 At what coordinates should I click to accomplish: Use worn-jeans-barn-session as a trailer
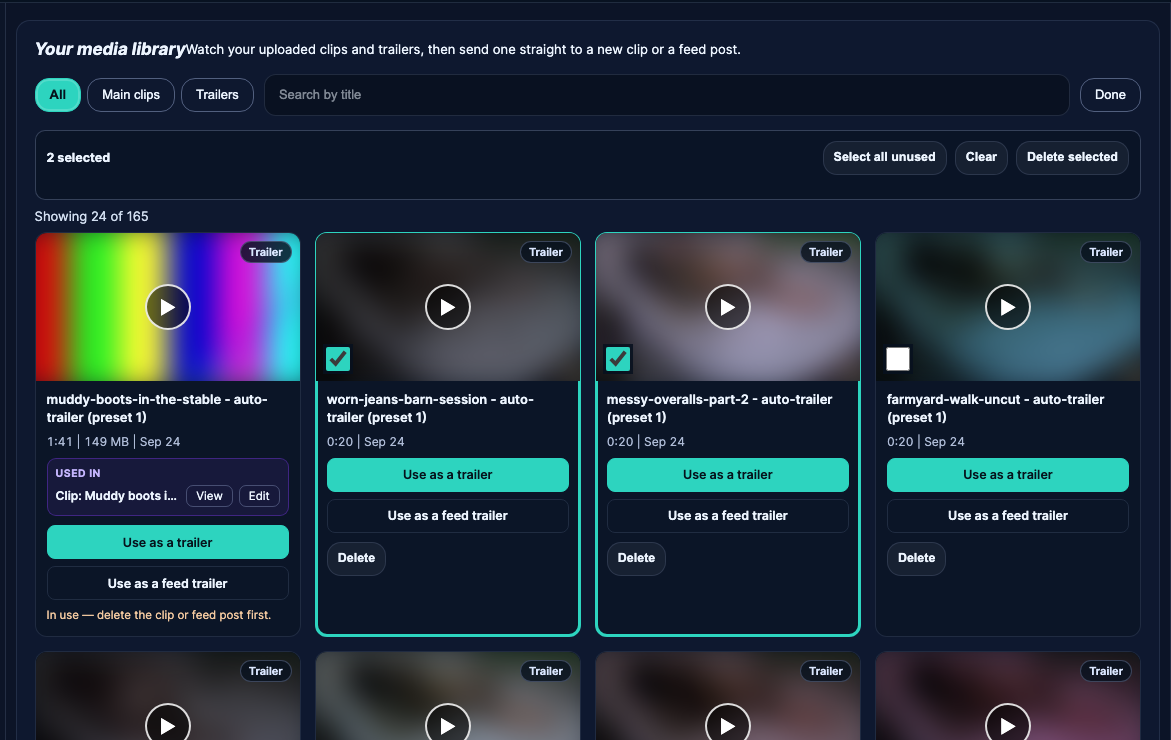click(448, 475)
